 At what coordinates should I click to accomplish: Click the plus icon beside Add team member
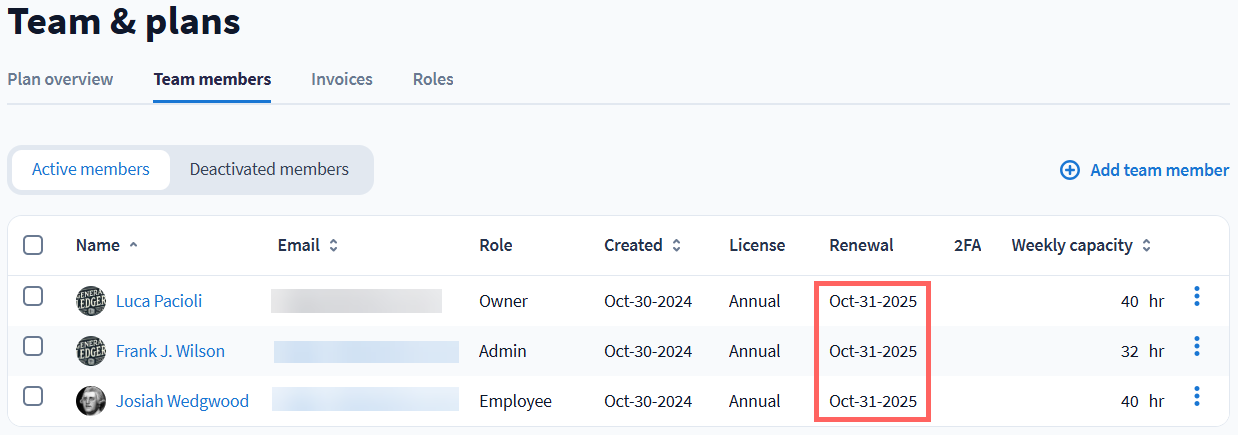[x=1070, y=170]
